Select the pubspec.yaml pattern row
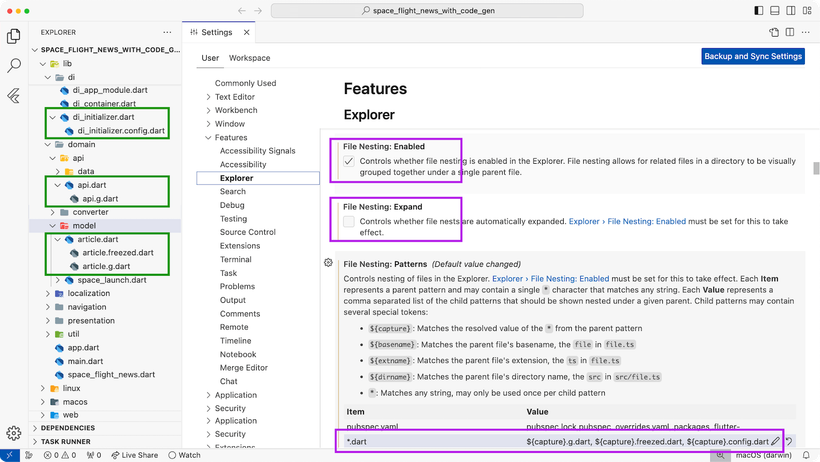 (570, 427)
